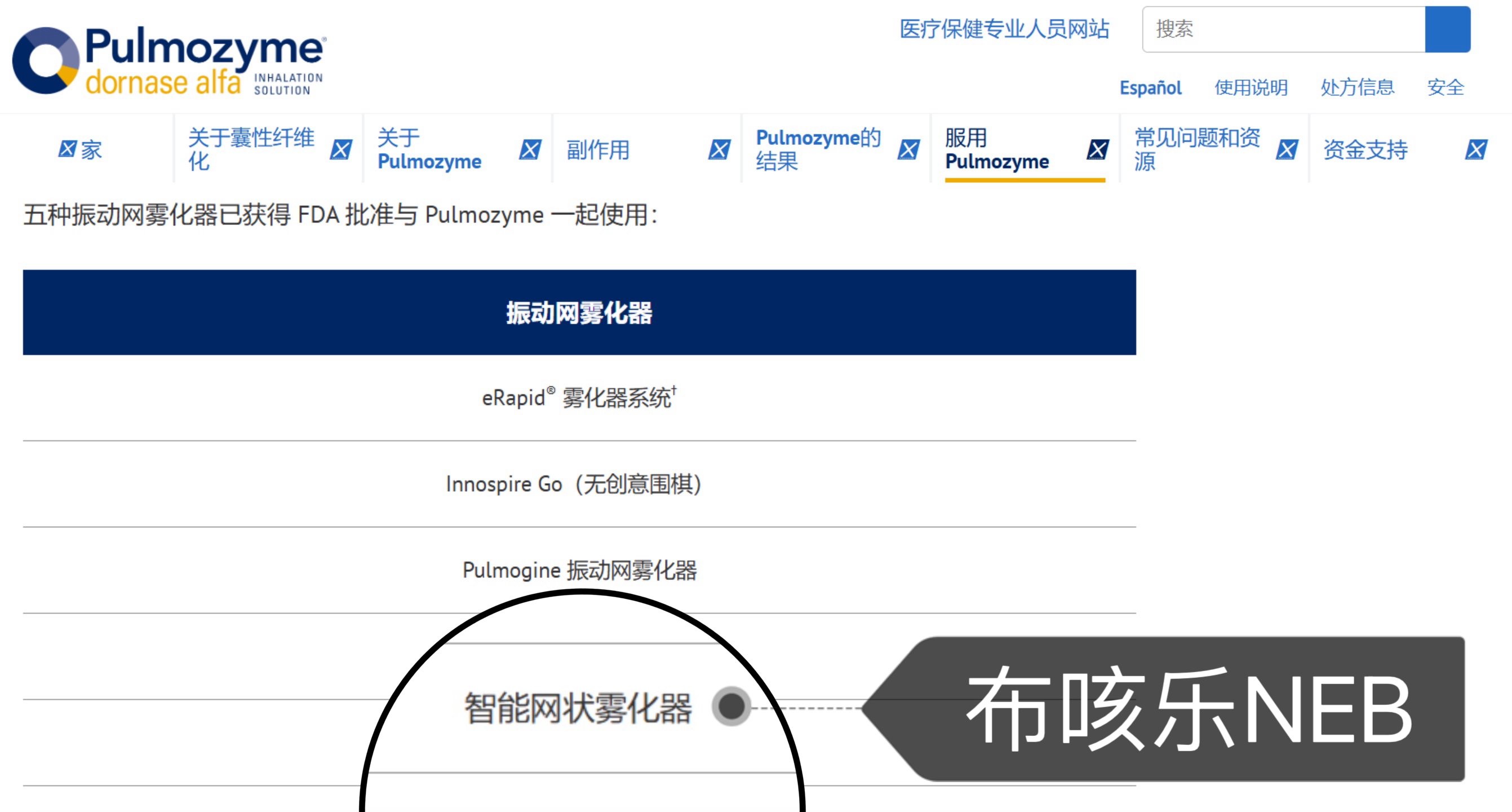The width and height of the screenshot is (1512, 812).
Task: Click the blue search submit button
Action: 1447,29
